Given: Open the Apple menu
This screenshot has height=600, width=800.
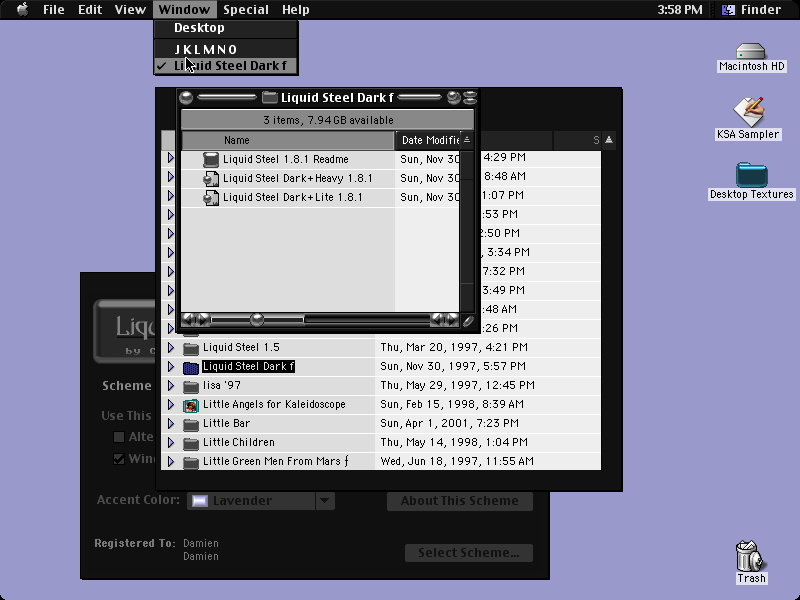Looking at the screenshot, I should 22,9.
